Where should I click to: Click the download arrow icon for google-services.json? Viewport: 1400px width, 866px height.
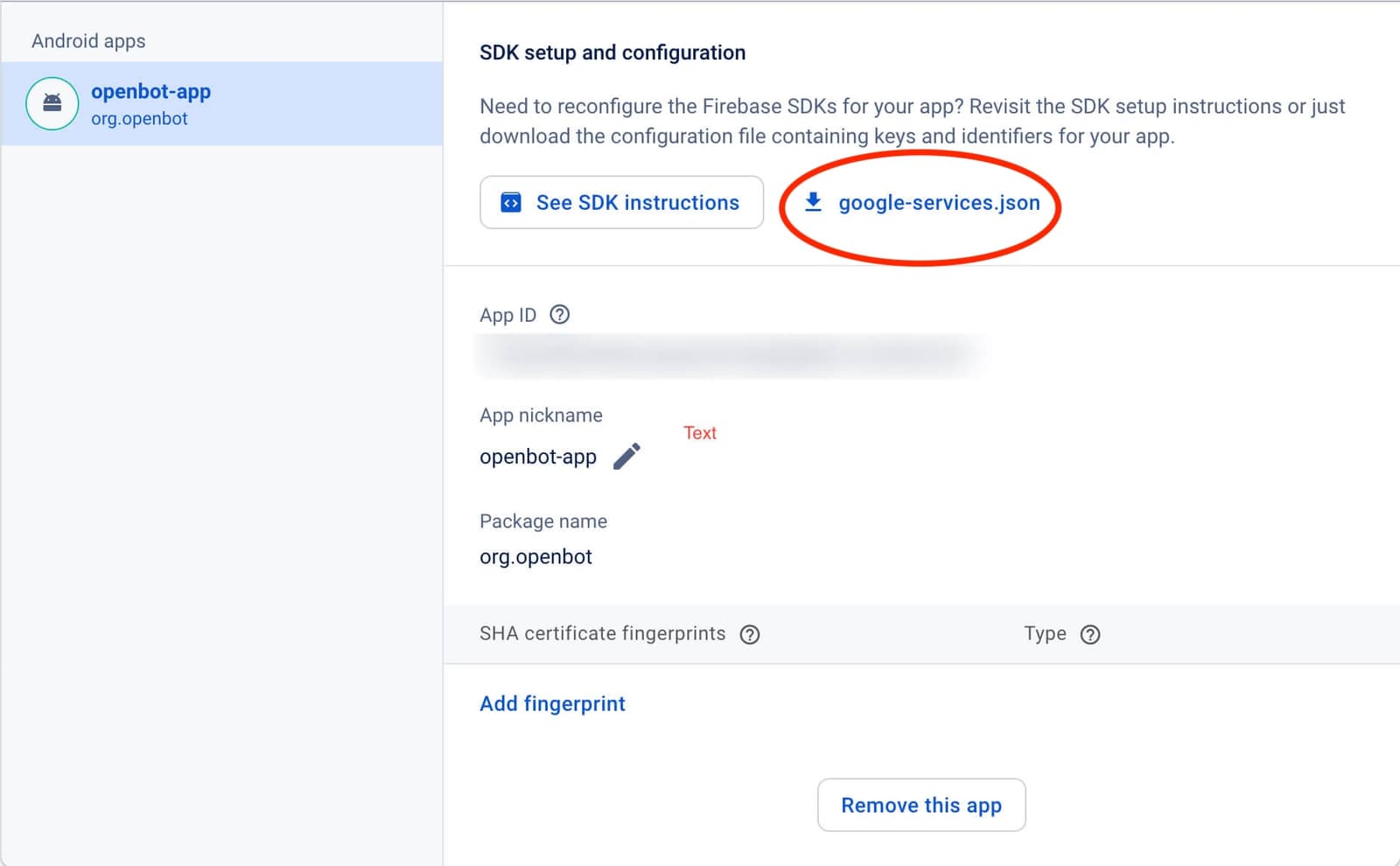click(x=813, y=202)
